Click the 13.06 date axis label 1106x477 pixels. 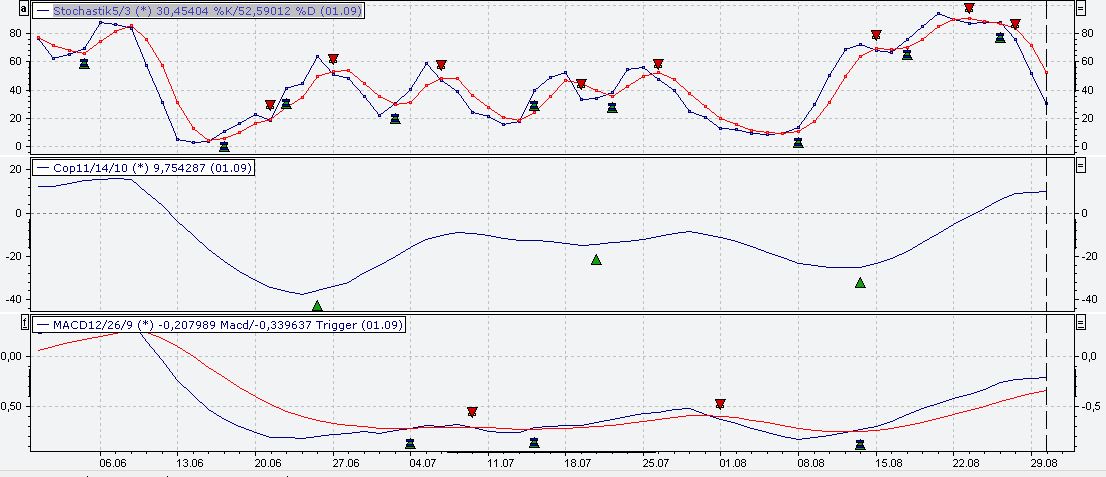tap(190, 464)
